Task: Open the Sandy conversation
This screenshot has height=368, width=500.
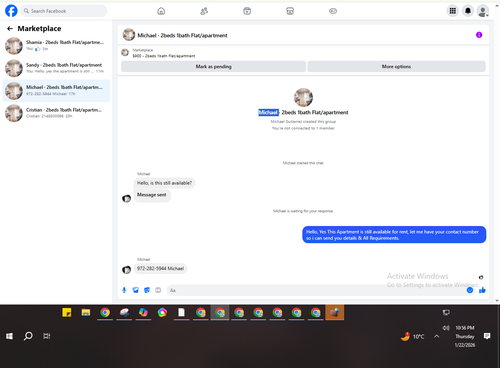Action: click(x=56, y=68)
